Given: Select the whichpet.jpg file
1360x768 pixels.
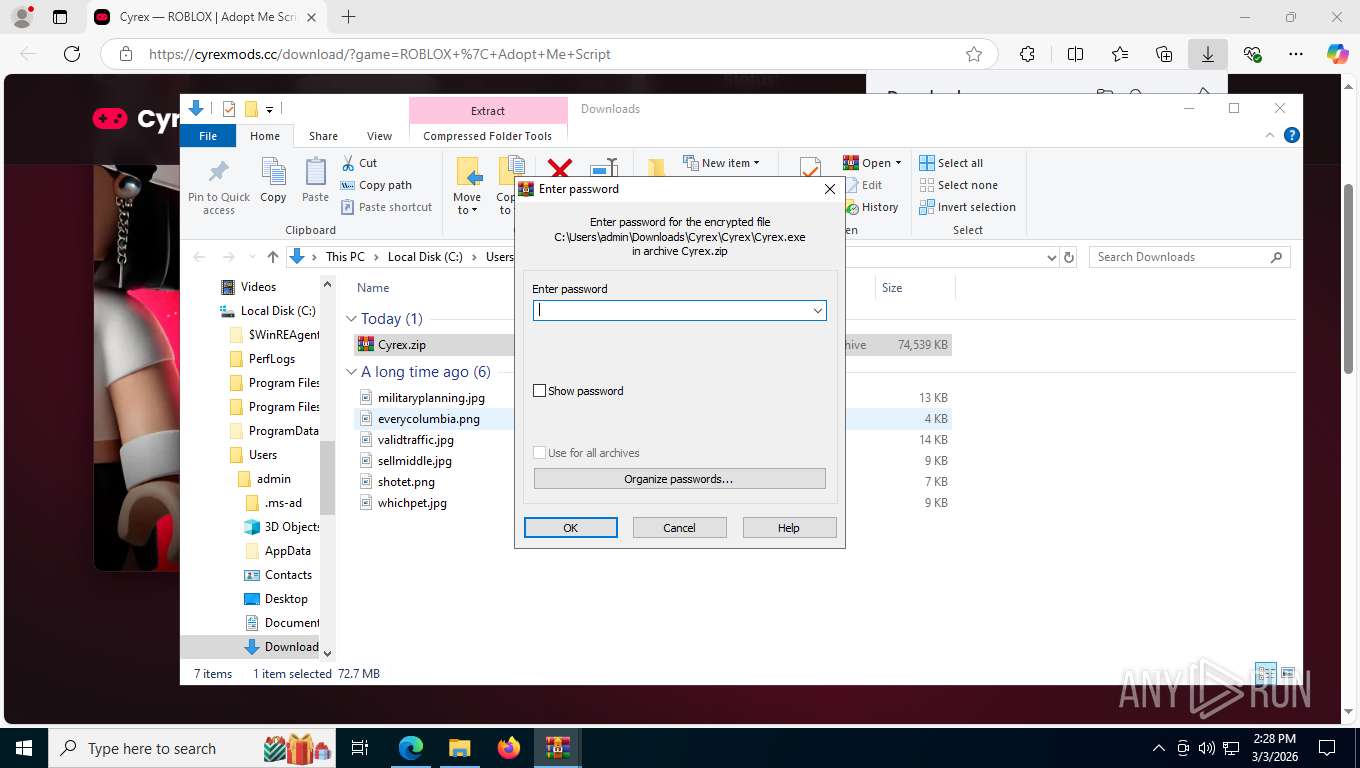Looking at the screenshot, I should pos(412,503).
